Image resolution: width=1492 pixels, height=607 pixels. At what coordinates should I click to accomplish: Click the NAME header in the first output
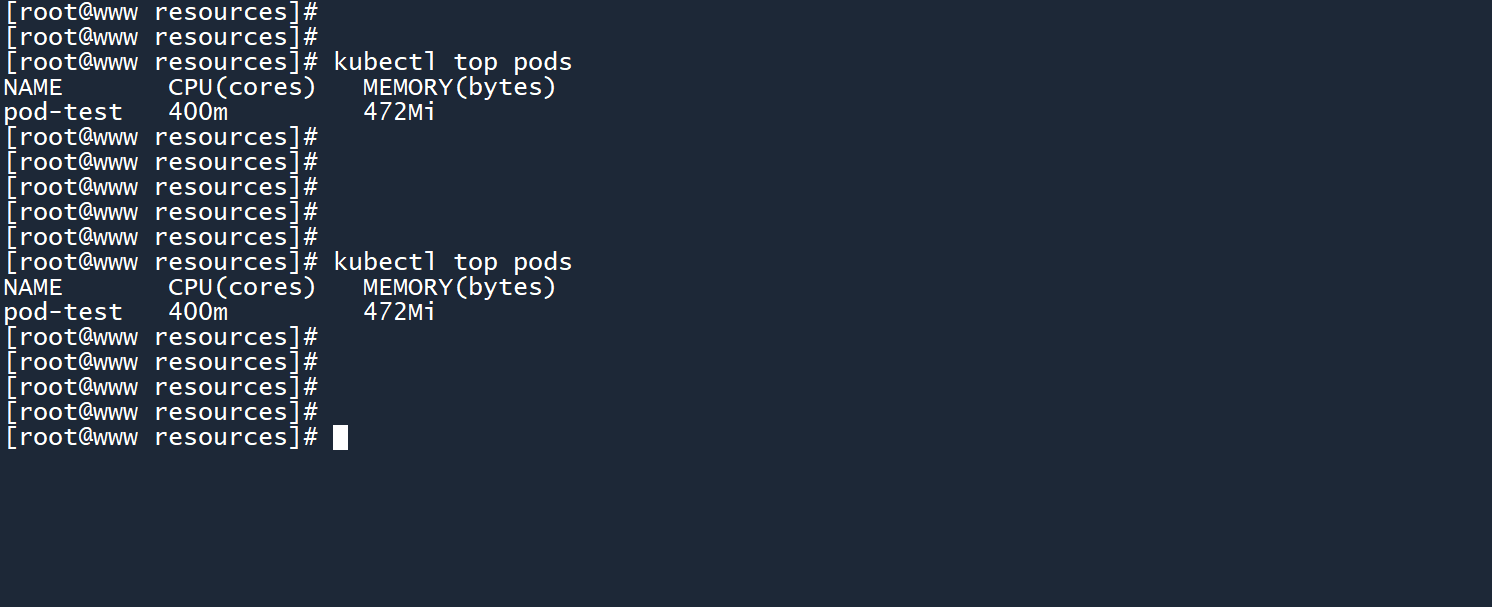33,87
